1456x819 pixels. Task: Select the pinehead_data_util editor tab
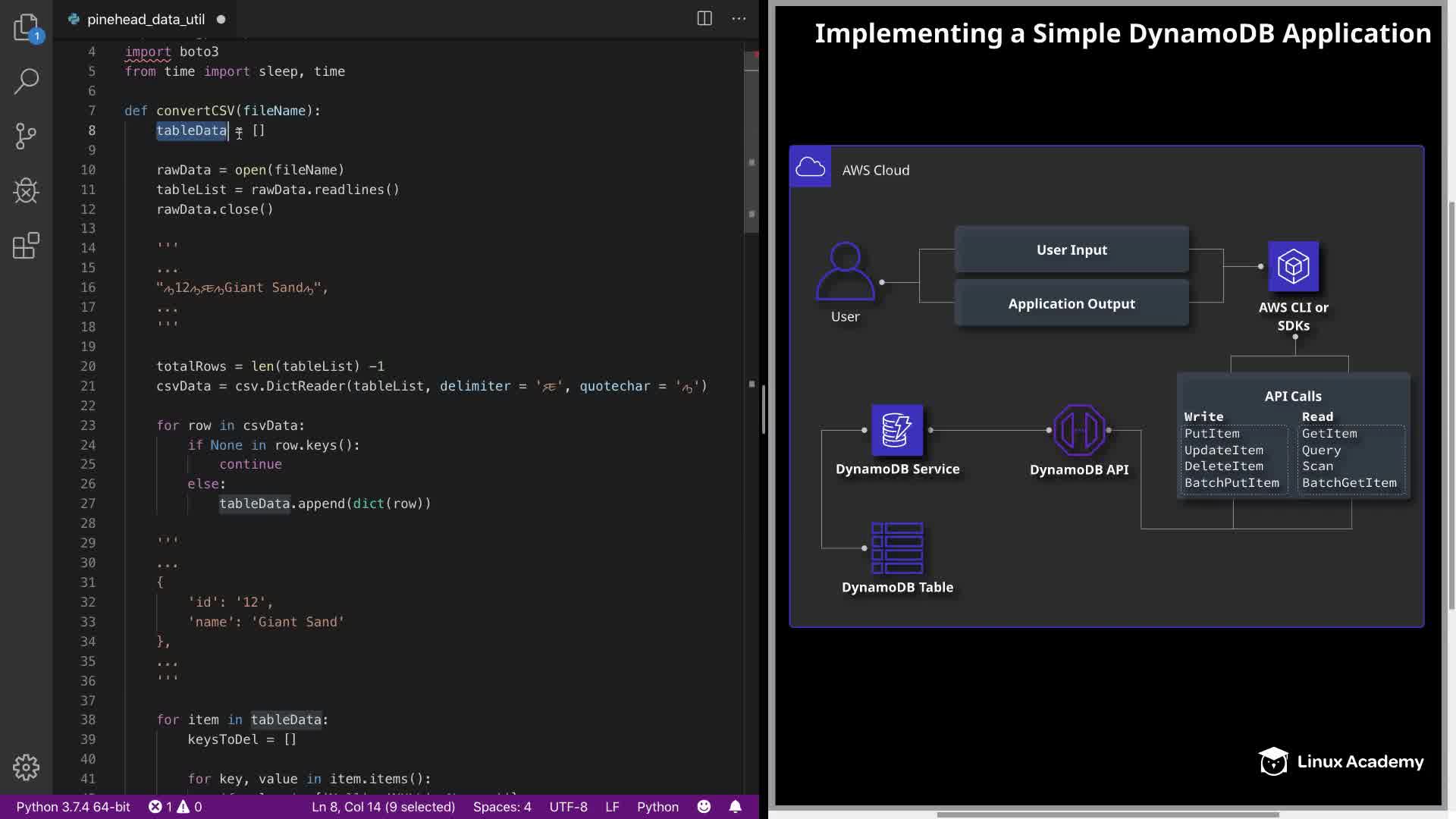146,20
